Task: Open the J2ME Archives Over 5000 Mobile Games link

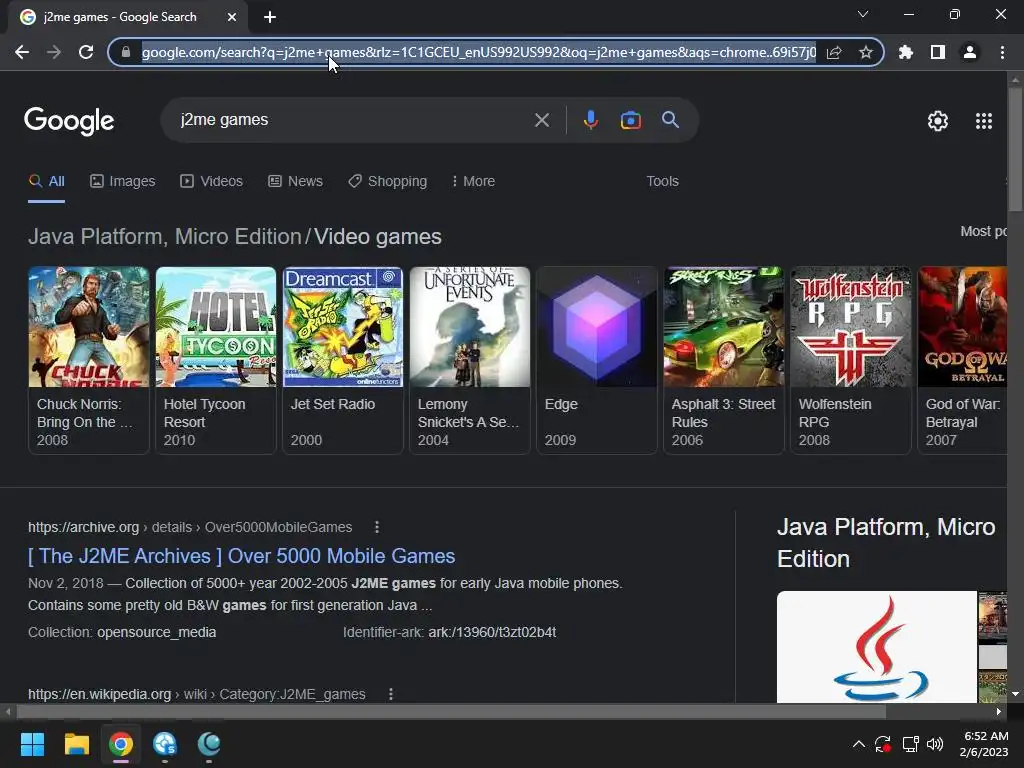Action: (242, 556)
